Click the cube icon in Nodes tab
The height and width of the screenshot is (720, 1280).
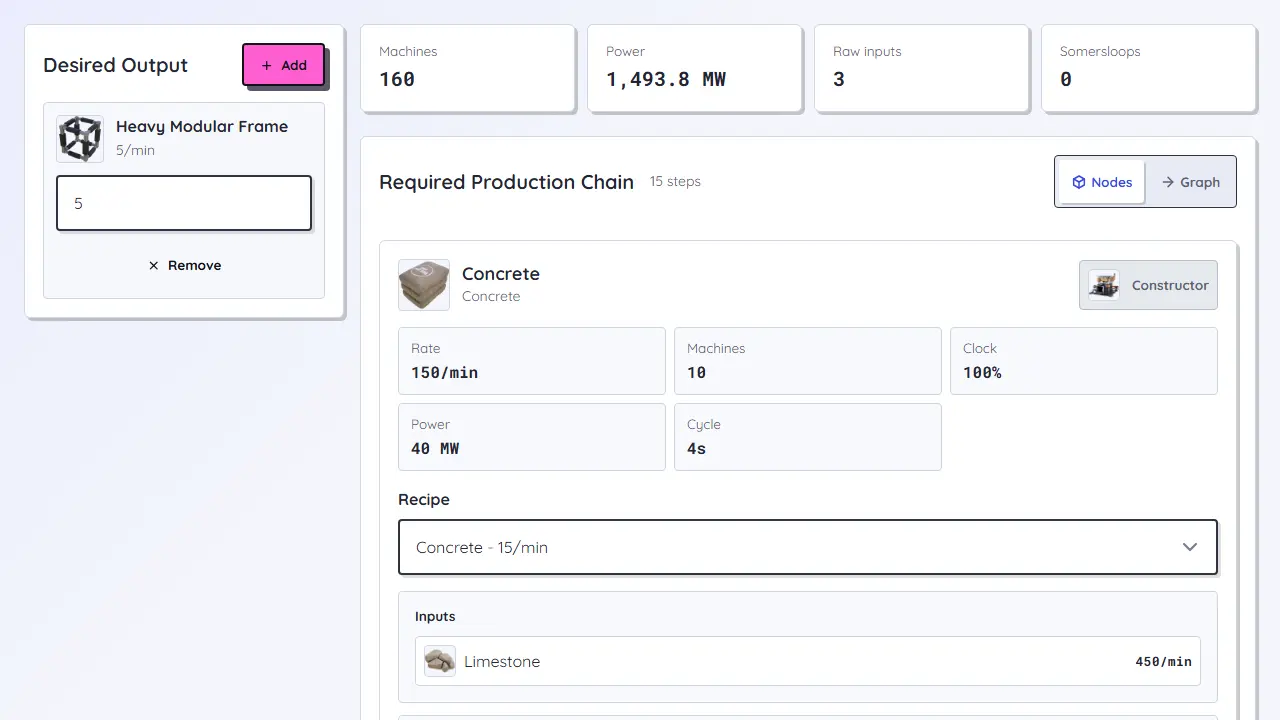point(1079,182)
